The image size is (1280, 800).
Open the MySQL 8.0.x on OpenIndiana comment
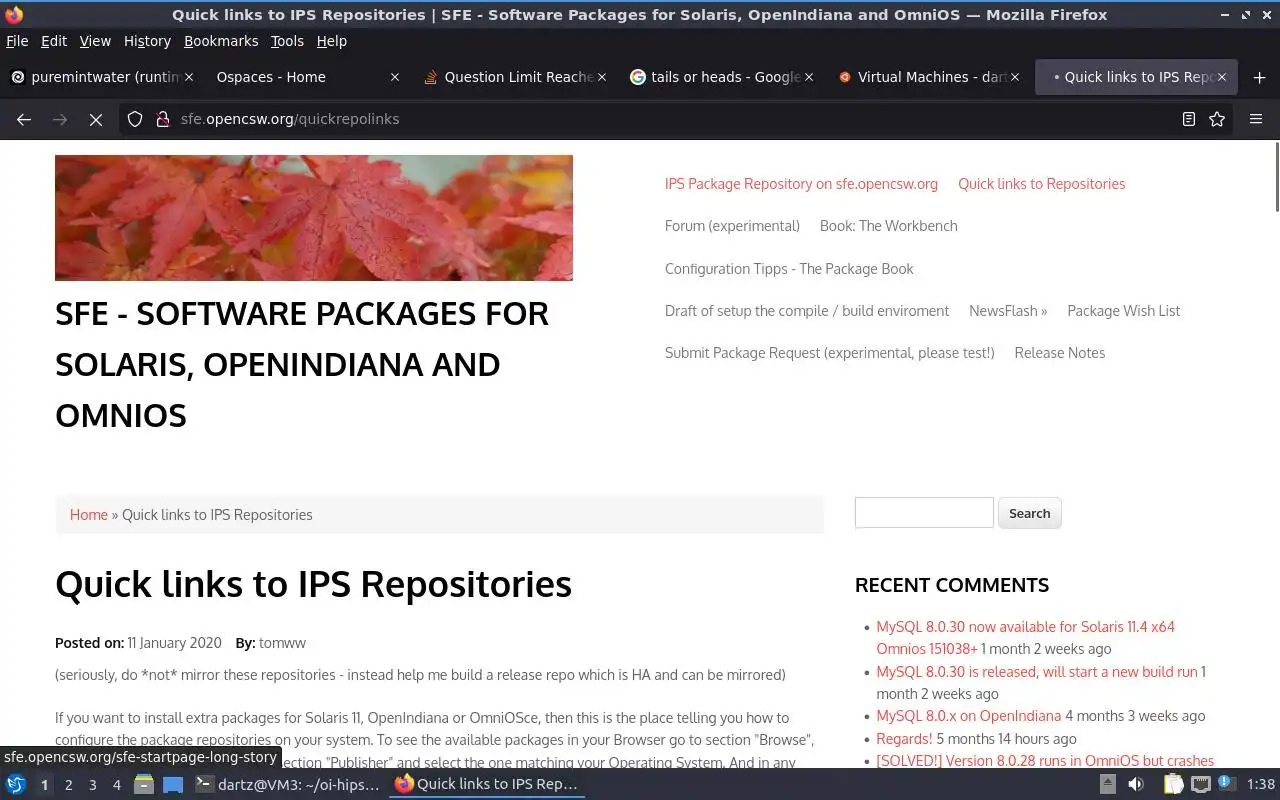(x=968, y=716)
